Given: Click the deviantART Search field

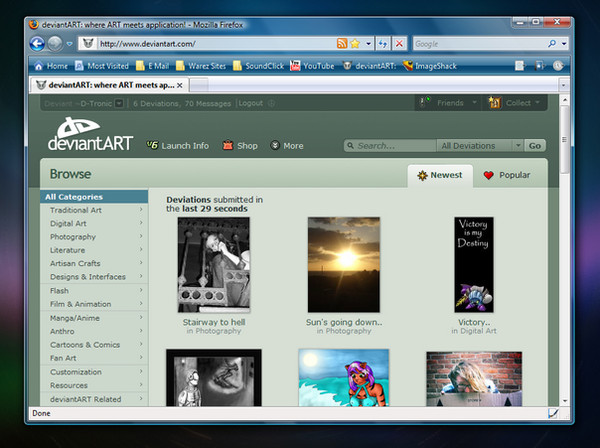Looking at the screenshot, I should click(x=390, y=145).
